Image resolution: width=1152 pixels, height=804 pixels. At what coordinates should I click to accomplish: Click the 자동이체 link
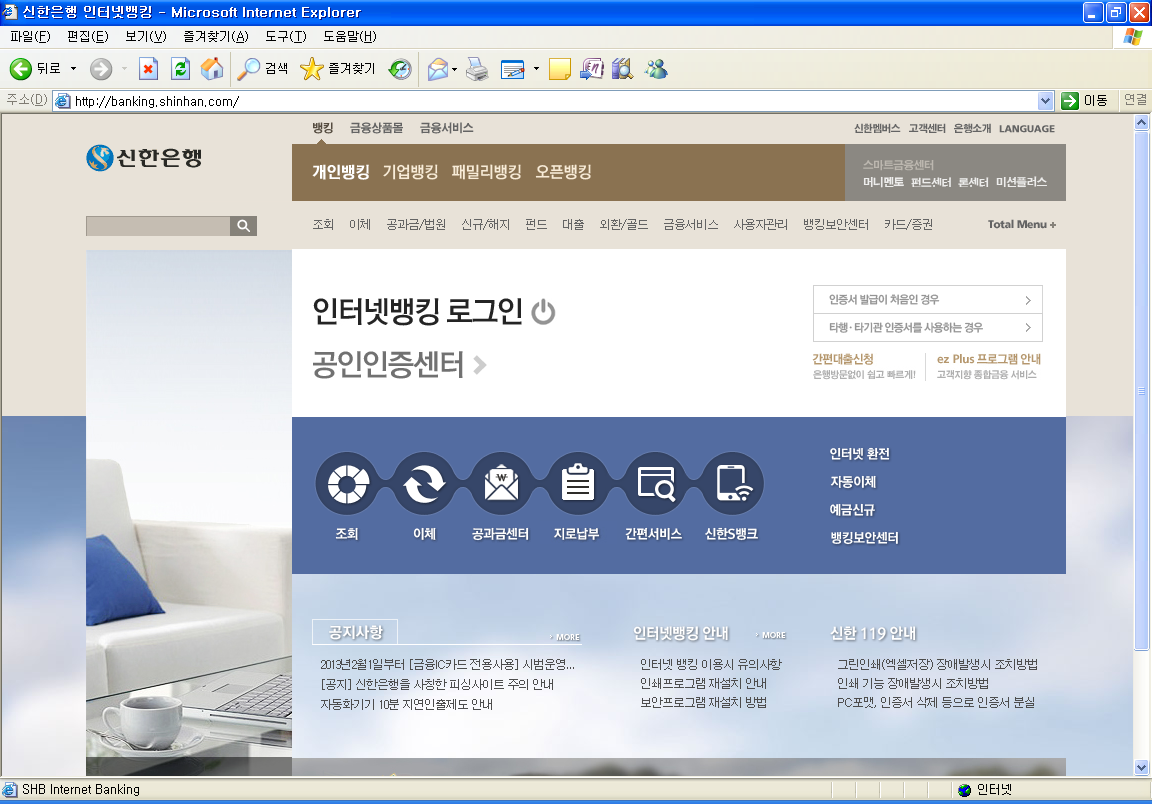(x=853, y=481)
